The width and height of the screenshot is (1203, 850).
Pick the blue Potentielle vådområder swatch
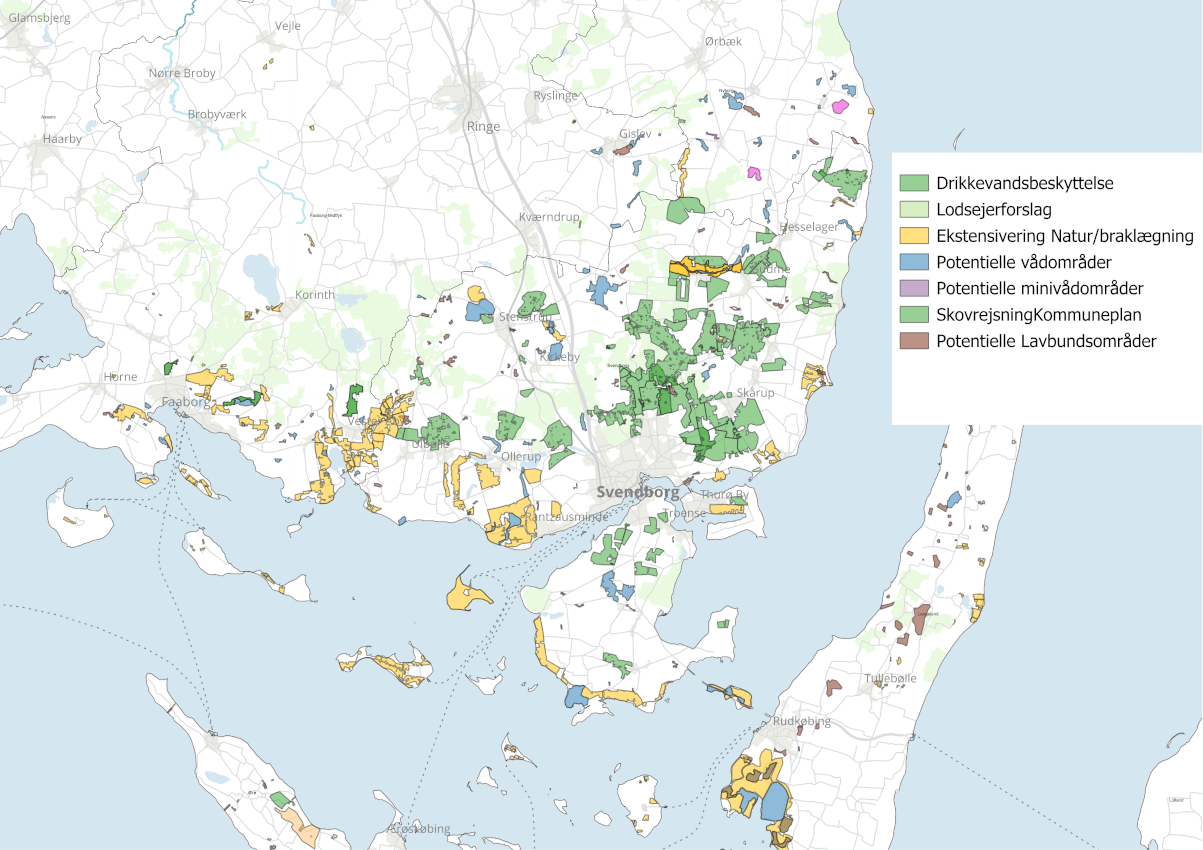pos(915,262)
